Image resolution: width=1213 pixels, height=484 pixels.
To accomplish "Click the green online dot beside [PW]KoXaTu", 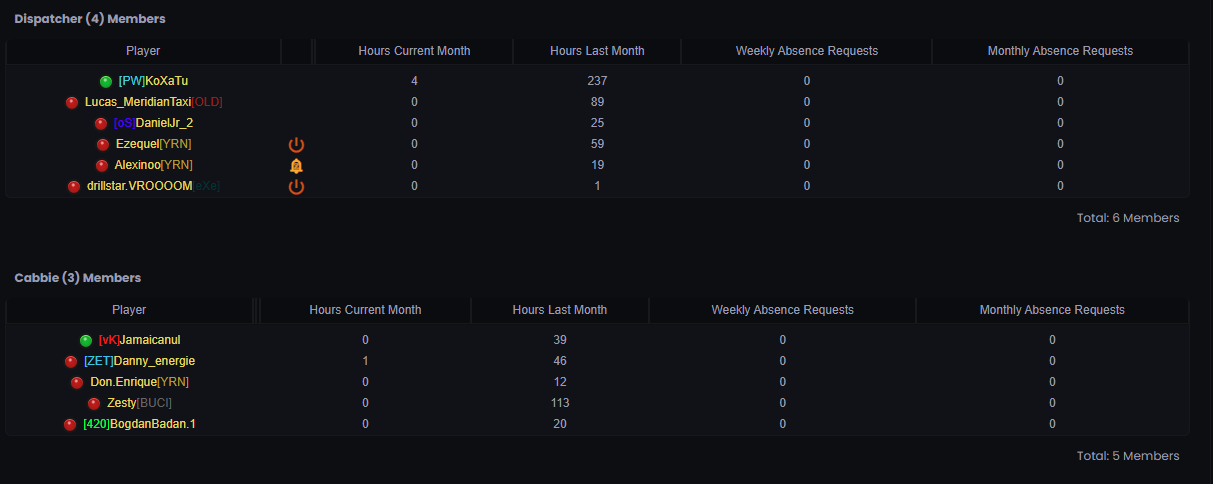I will click(105, 82).
